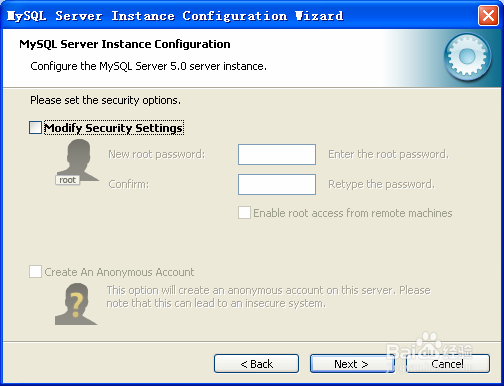
Task: Click the New root password label
Action: click(157, 154)
